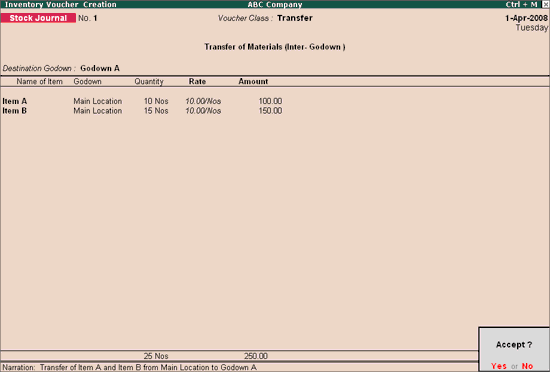
Task: Select Main Location godown for Item B
Action: click(98, 111)
